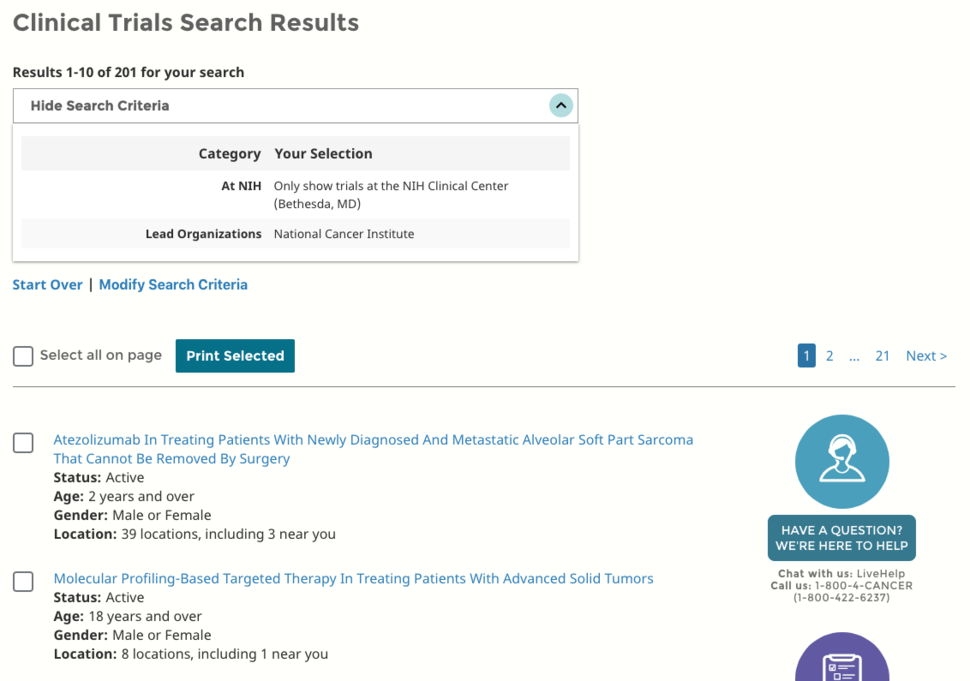Open Molecular Profiling-Based Targeted Therapy trial
Viewport: 970px width, 681px height.
[x=353, y=578]
